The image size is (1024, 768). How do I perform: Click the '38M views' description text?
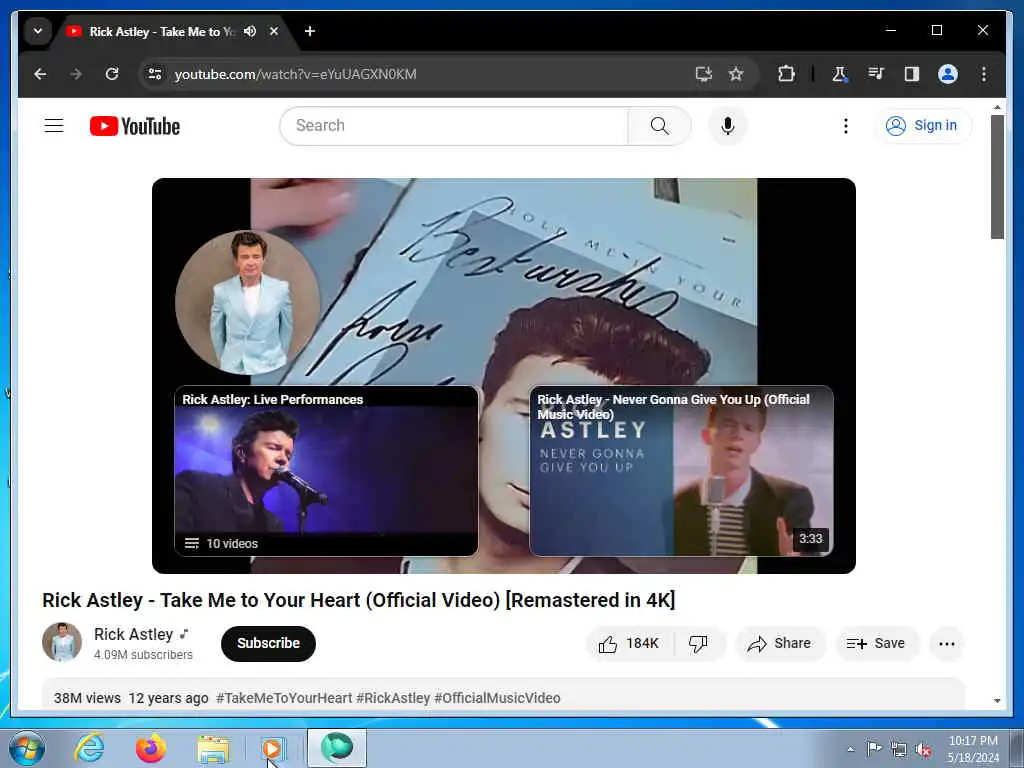click(87, 698)
